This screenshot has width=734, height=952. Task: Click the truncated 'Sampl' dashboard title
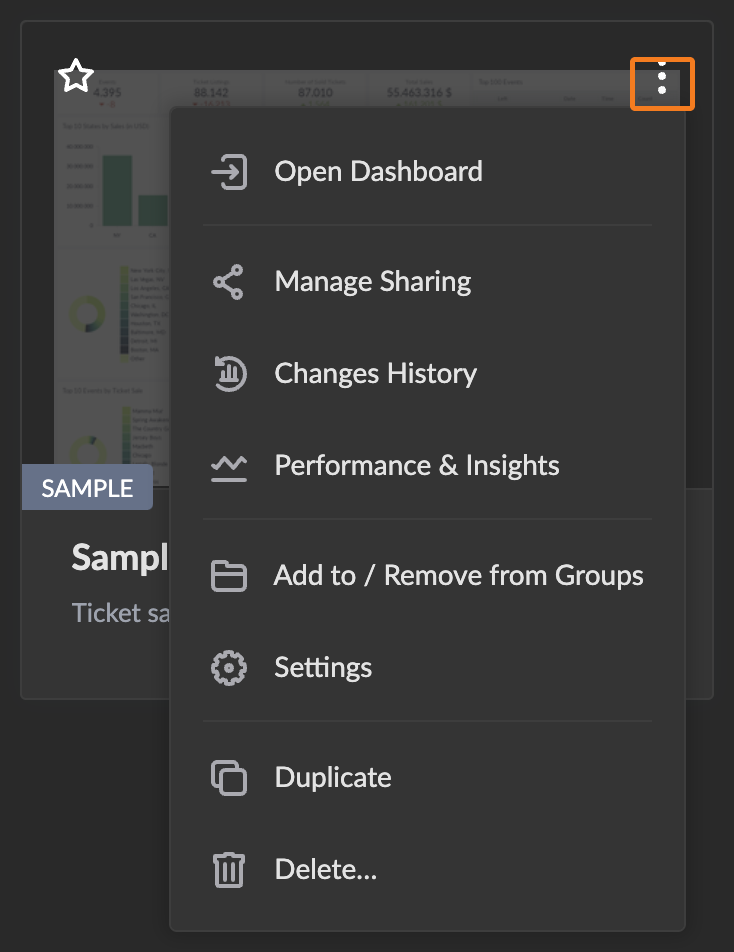[120, 557]
